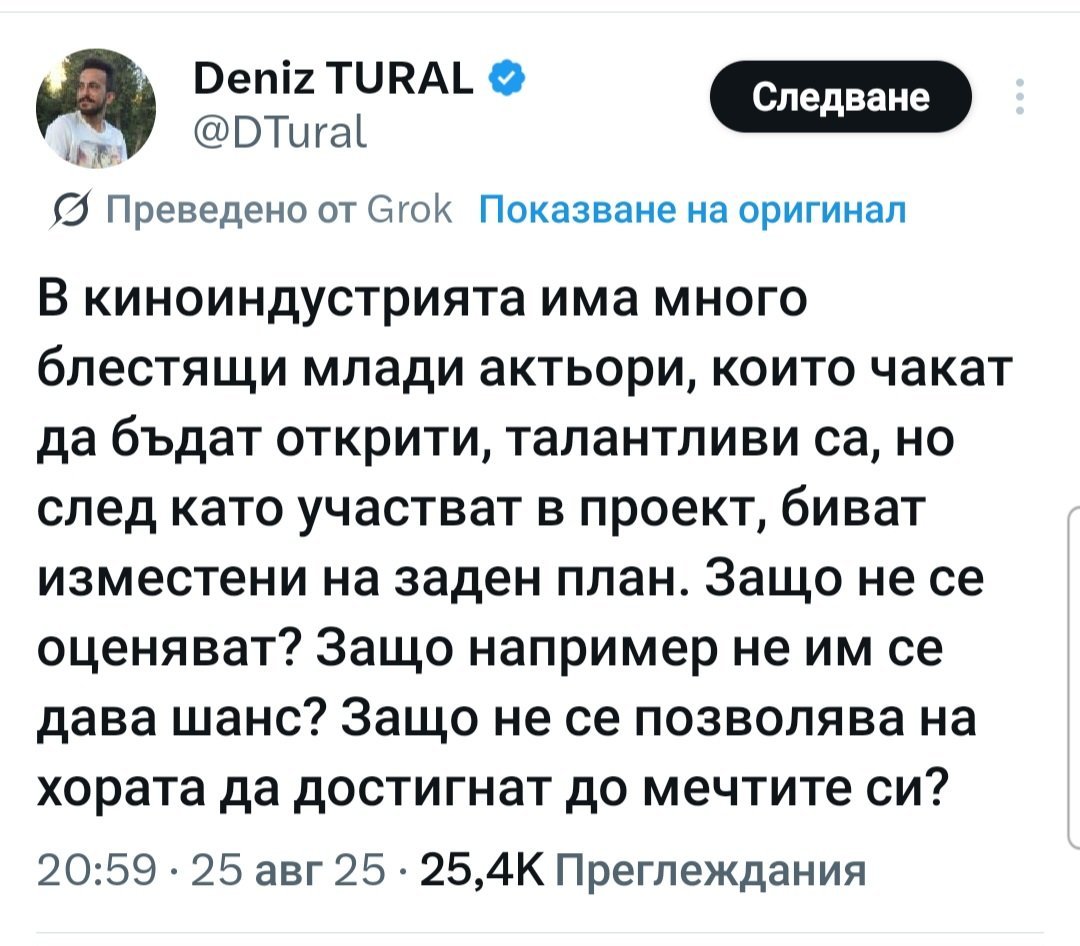Click the blue verified badge
The image size is (1080, 946).
pyautogui.click(x=504, y=76)
